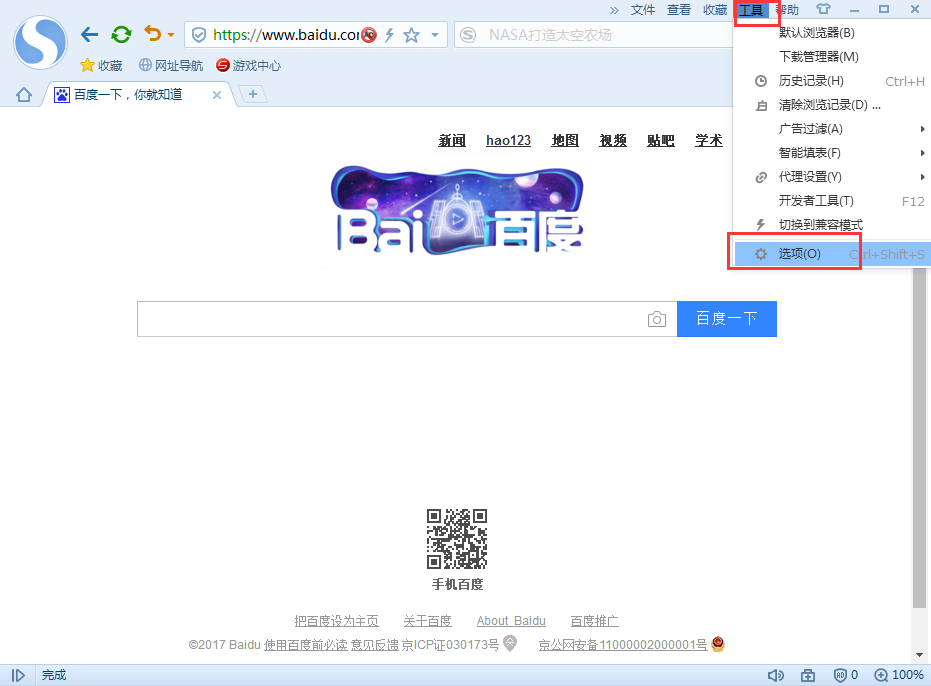931x686 pixels.
Task: Toggle the sidebar button in status bar
Action: coord(18,675)
